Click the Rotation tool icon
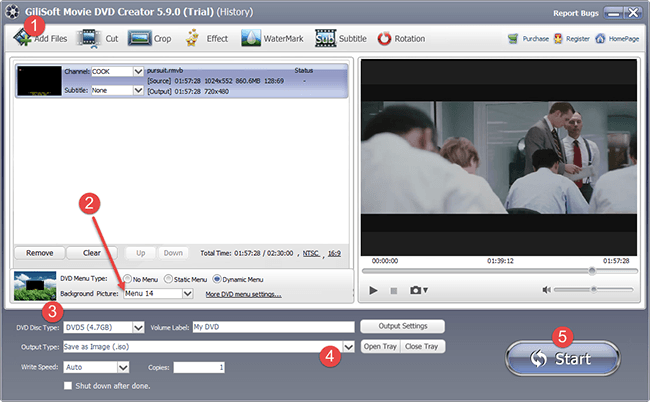The image size is (650, 402). 386,39
